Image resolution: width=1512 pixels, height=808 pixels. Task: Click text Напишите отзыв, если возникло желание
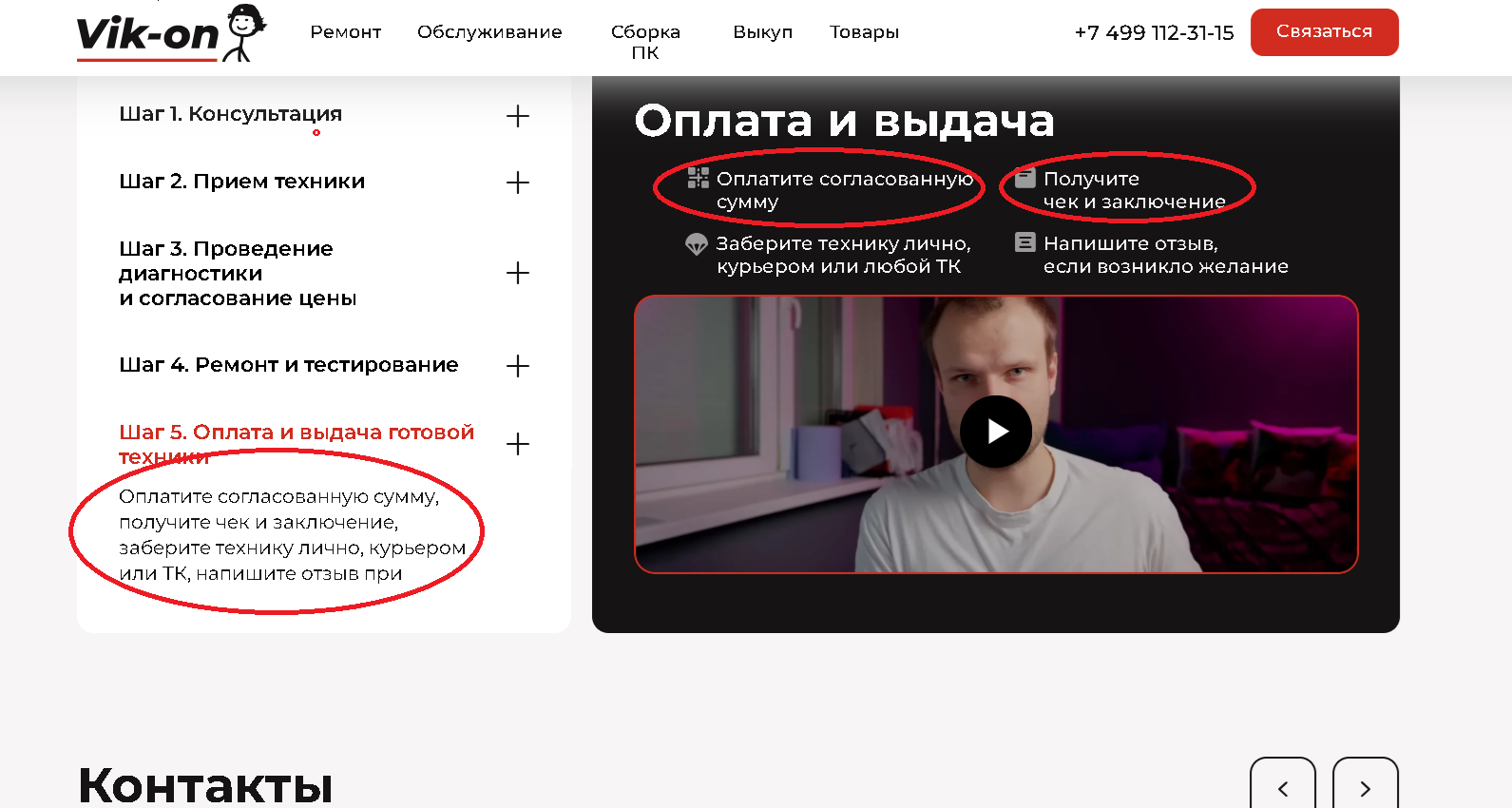(1165, 255)
